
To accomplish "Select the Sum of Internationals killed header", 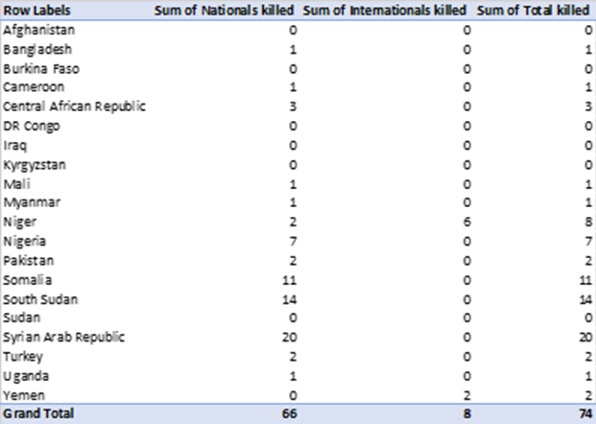I will coord(384,10).
